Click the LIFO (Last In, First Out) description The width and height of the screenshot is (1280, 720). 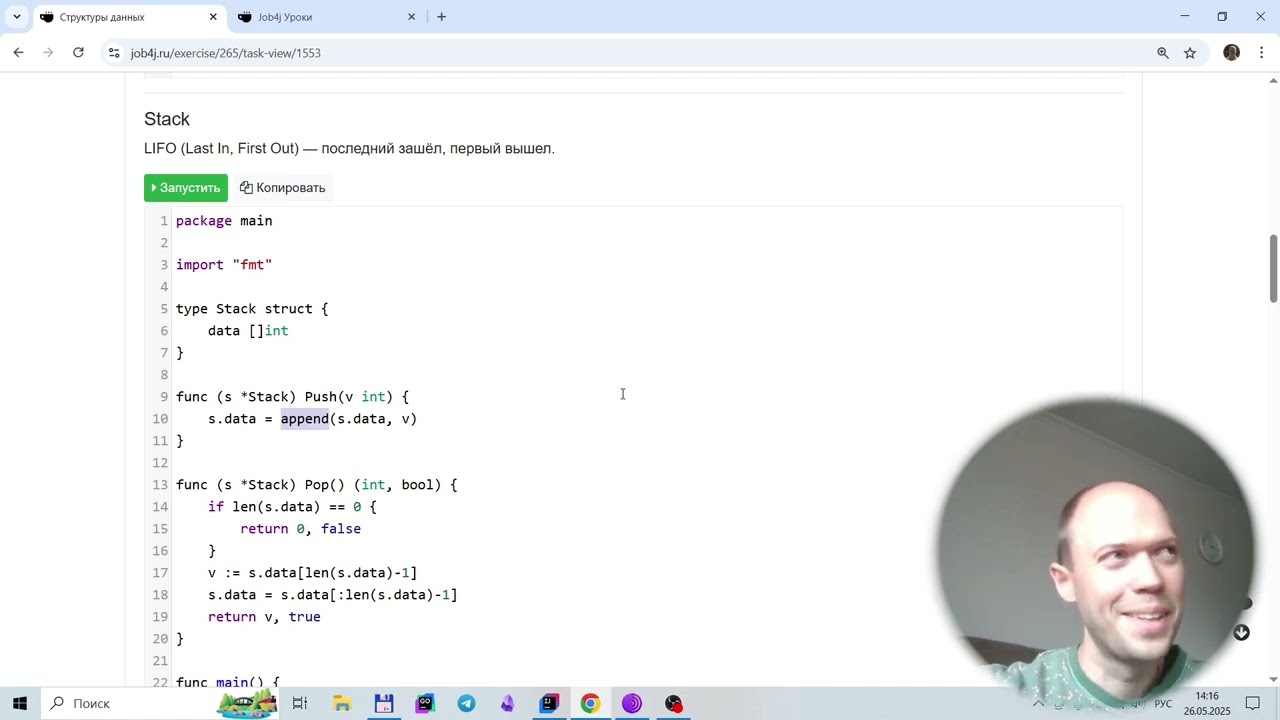pyautogui.click(x=349, y=149)
